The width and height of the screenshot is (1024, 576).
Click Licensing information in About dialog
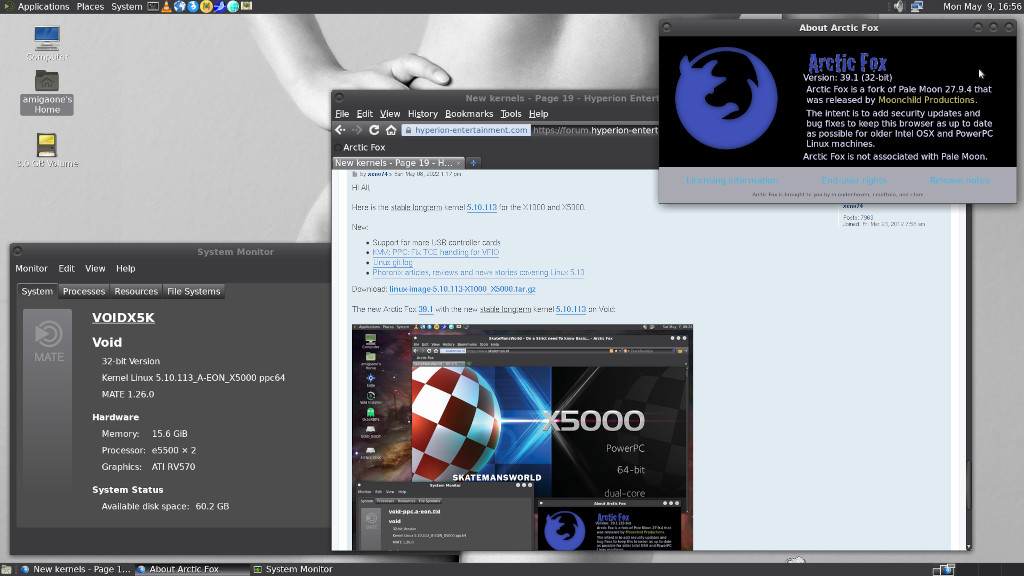pyautogui.click(x=731, y=180)
